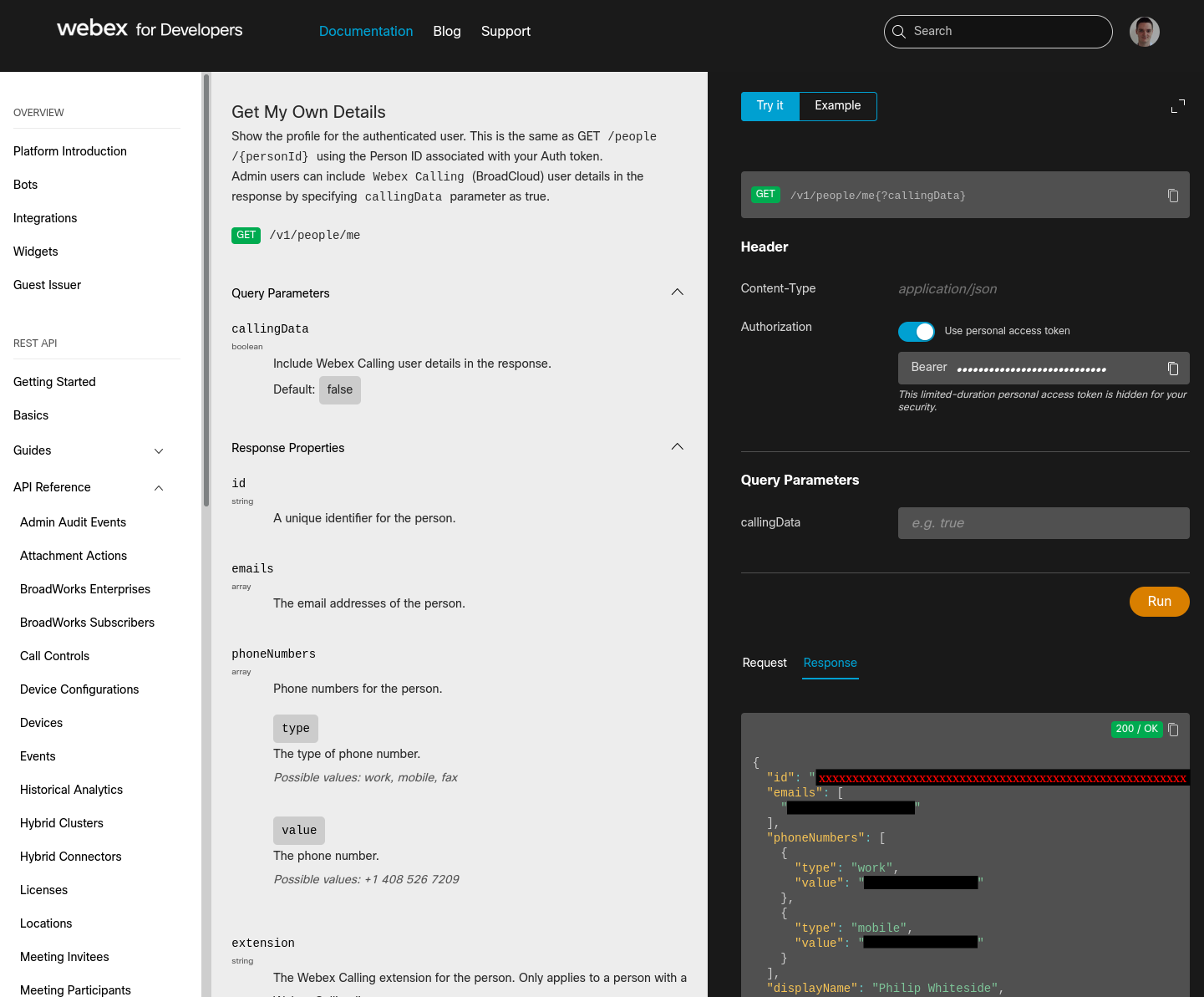Copy the 200 OK response body
Viewport: 1204px width, 997px height.
1173,730
